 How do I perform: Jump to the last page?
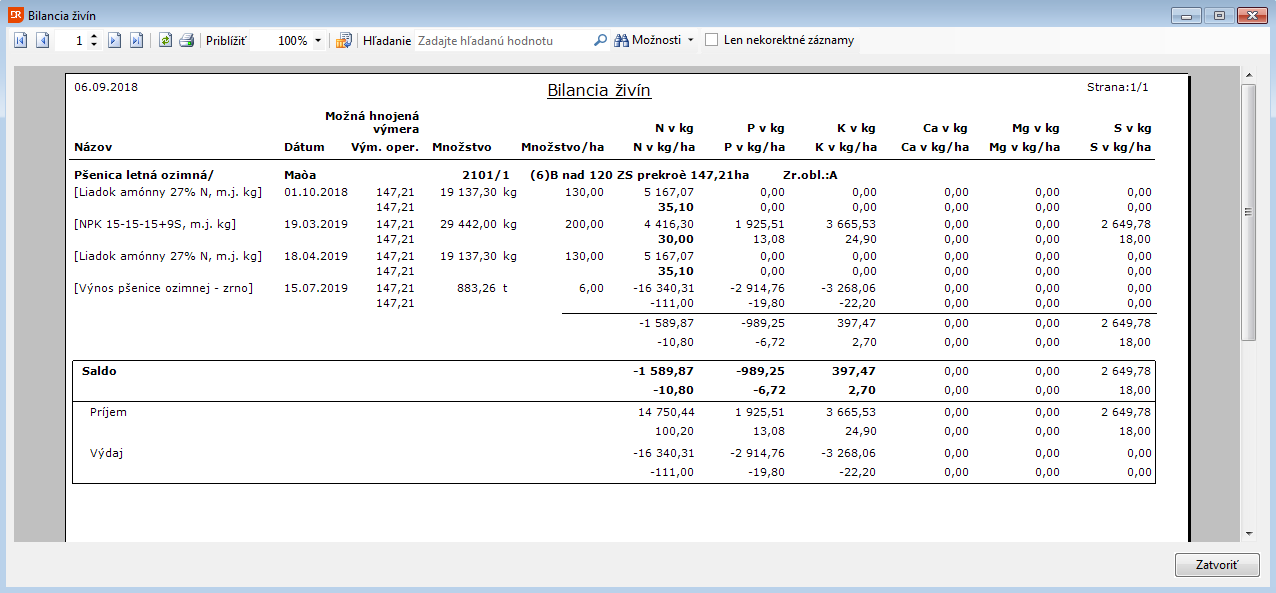(136, 41)
